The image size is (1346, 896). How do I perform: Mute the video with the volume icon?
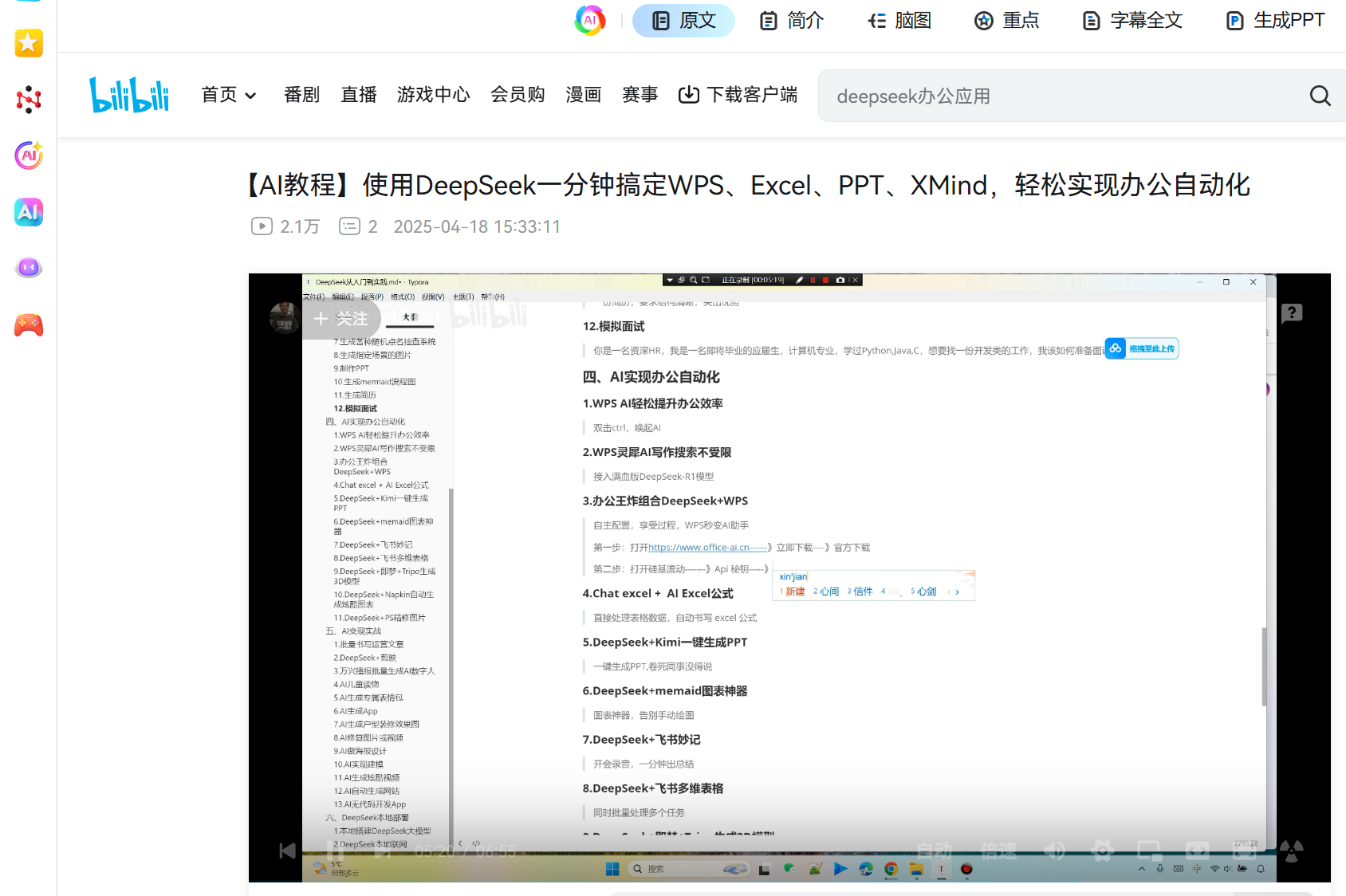tap(1054, 851)
